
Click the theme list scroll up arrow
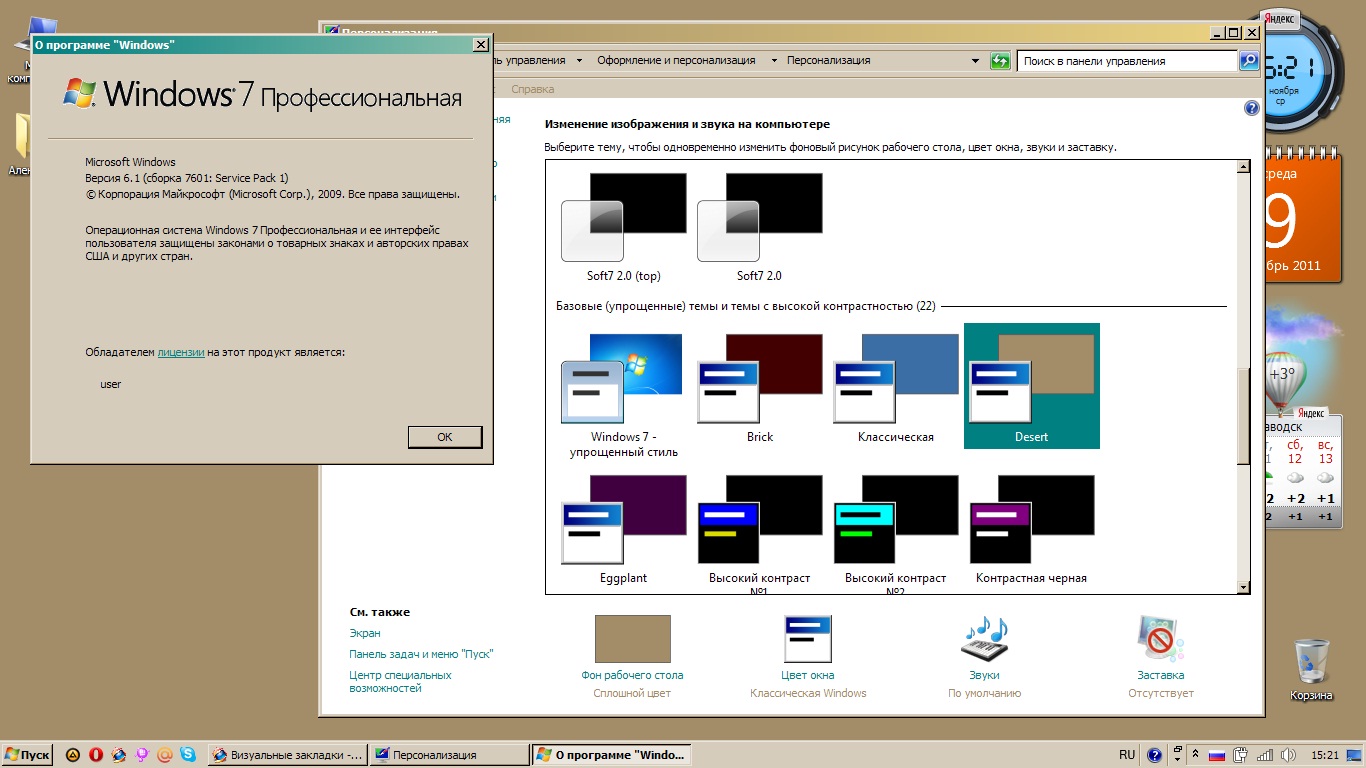[1243, 167]
